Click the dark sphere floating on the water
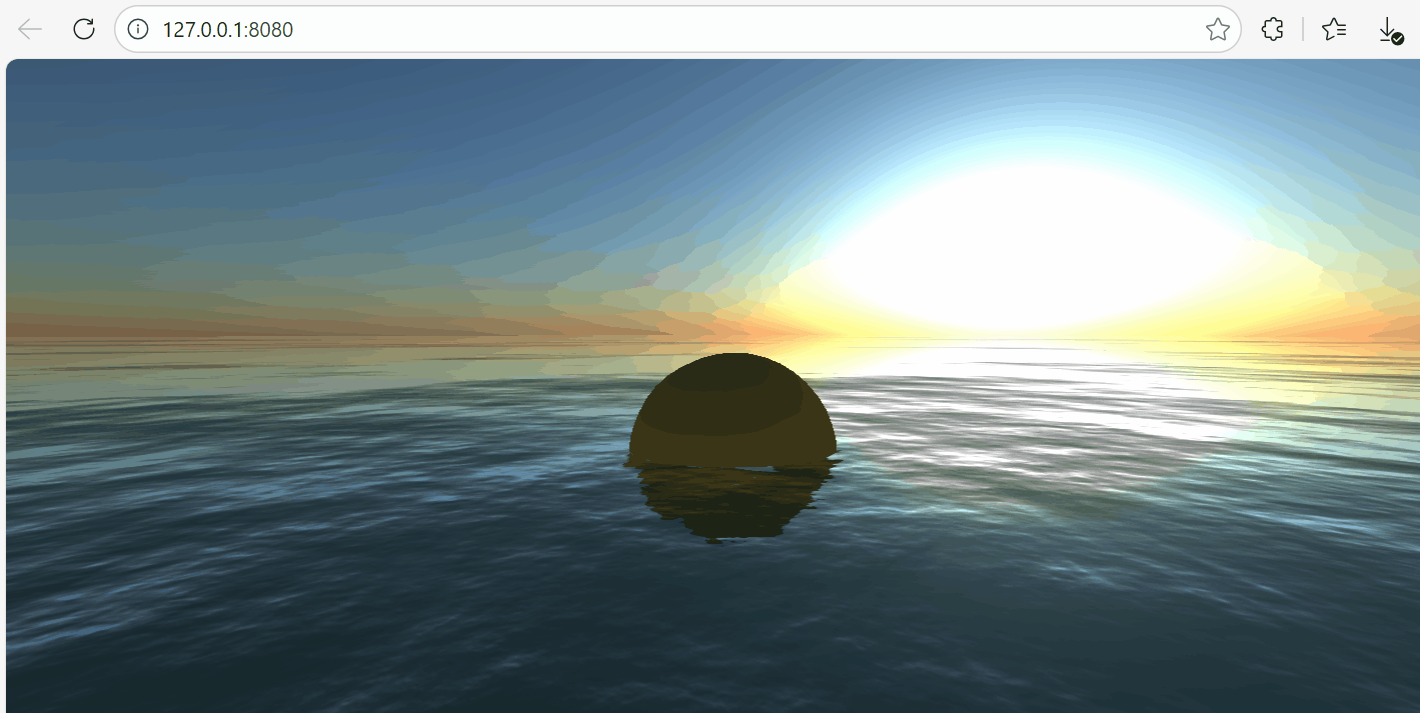Viewport: 1420px width, 713px height. point(733,410)
